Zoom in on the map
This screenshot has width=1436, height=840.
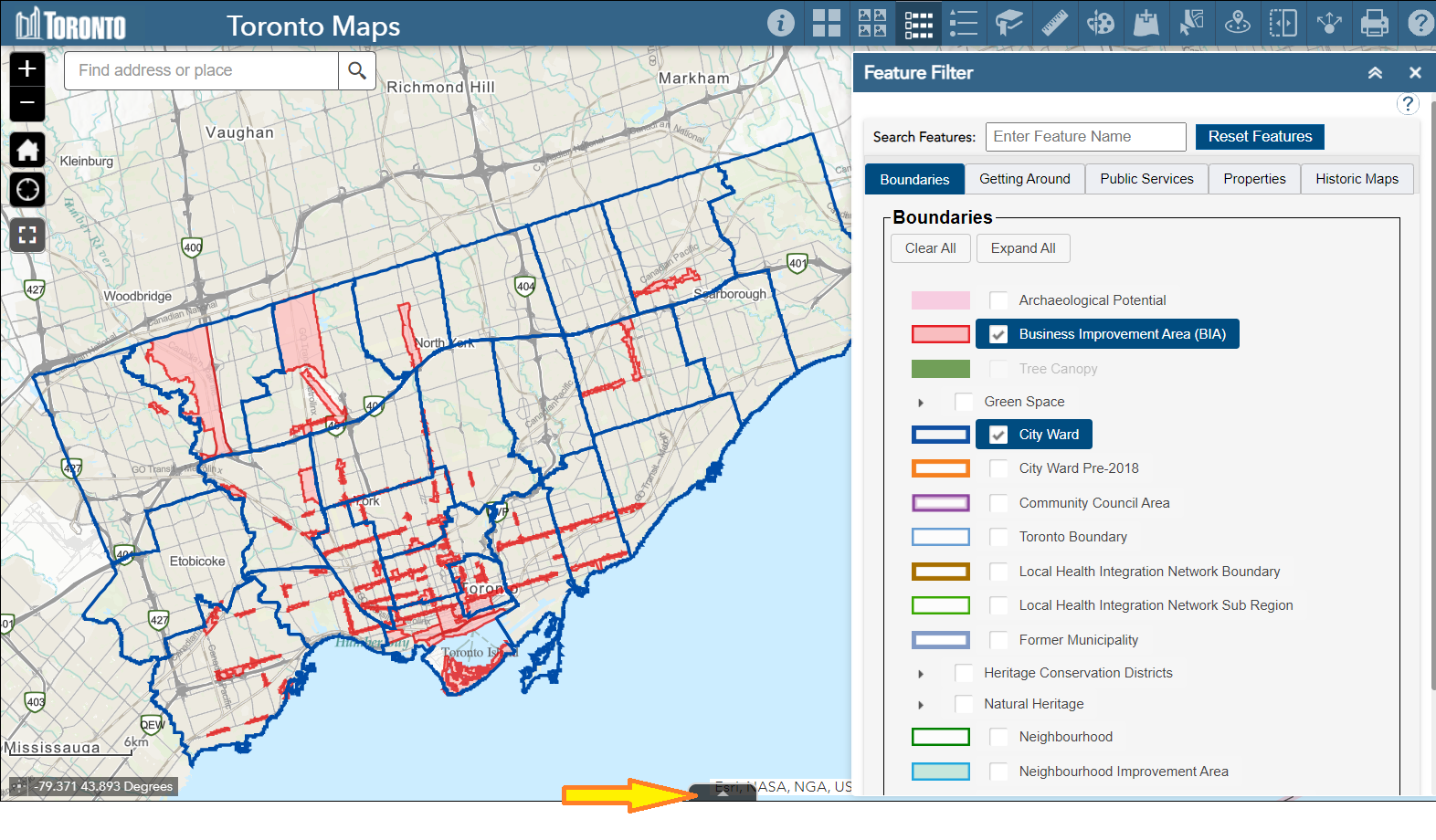coord(27,68)
